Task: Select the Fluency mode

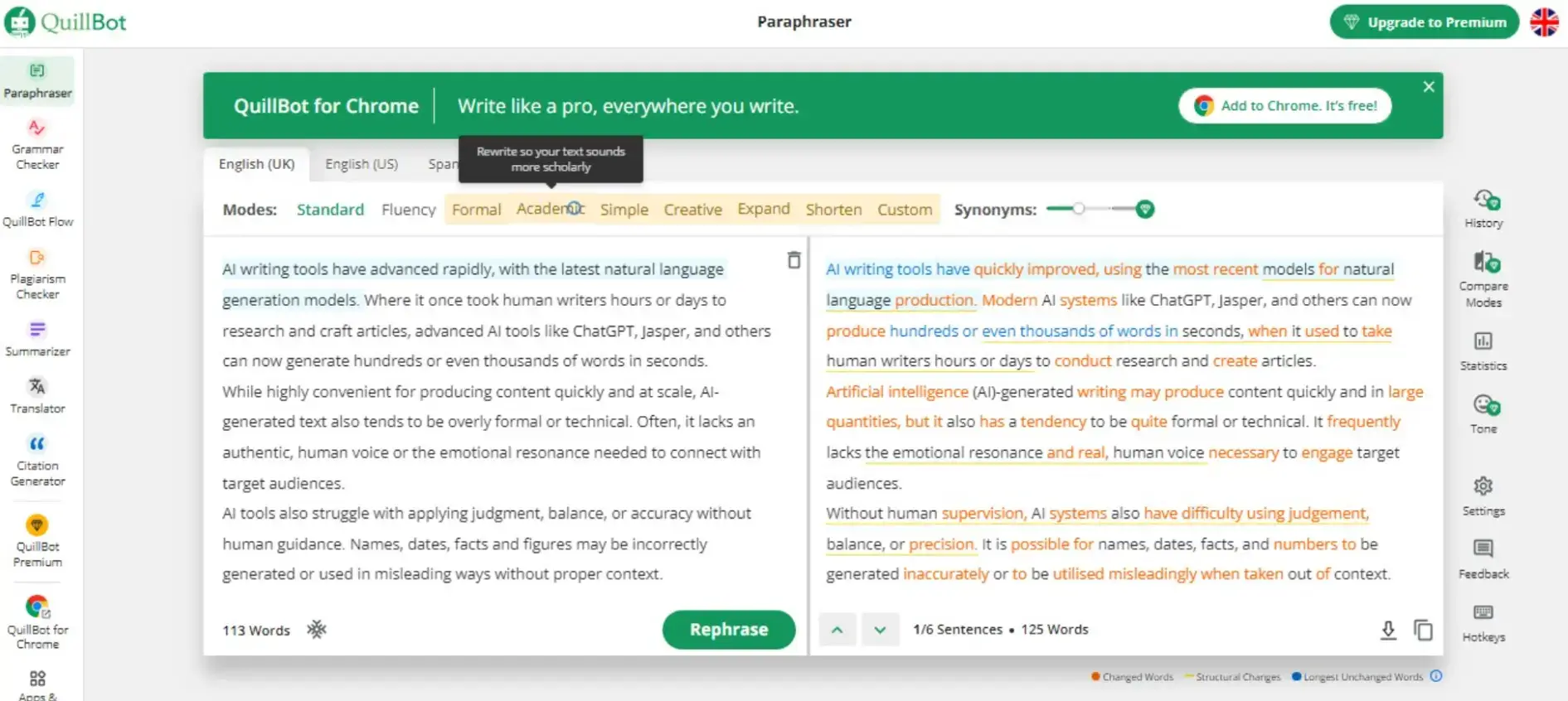Action: pos(408,210)
